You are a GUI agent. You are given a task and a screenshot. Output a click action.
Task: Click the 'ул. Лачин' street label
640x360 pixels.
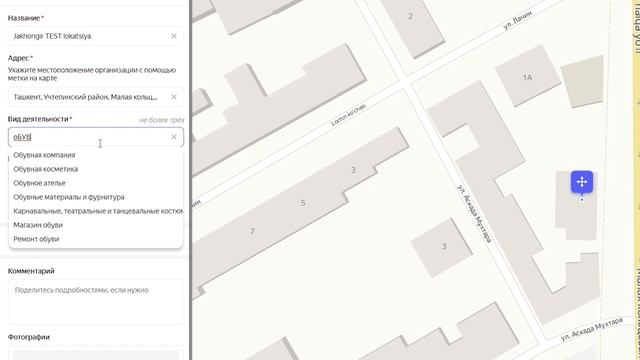click(x=518, y=20)
